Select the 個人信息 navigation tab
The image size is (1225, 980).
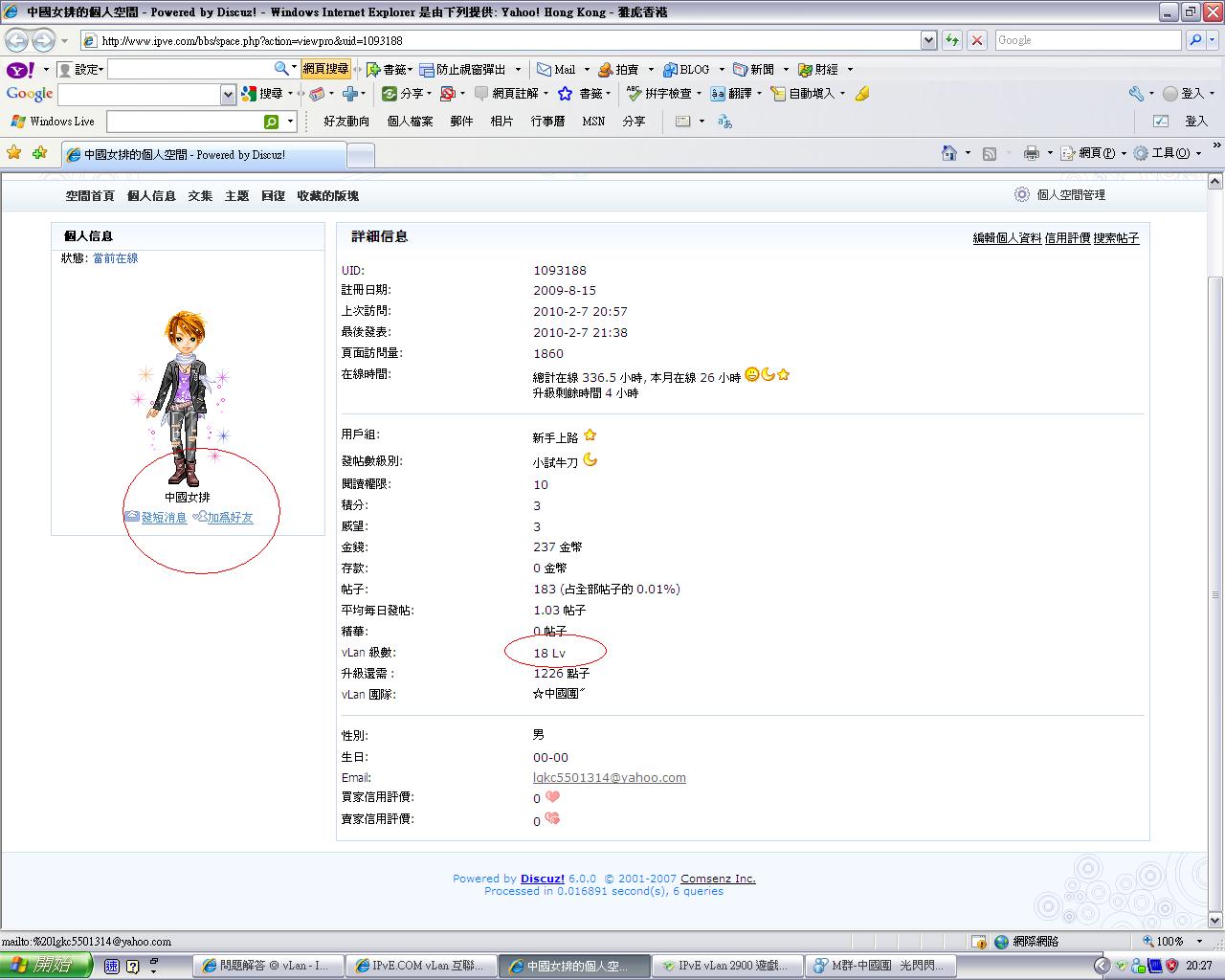pyautogui.click(x=151, y=195)
